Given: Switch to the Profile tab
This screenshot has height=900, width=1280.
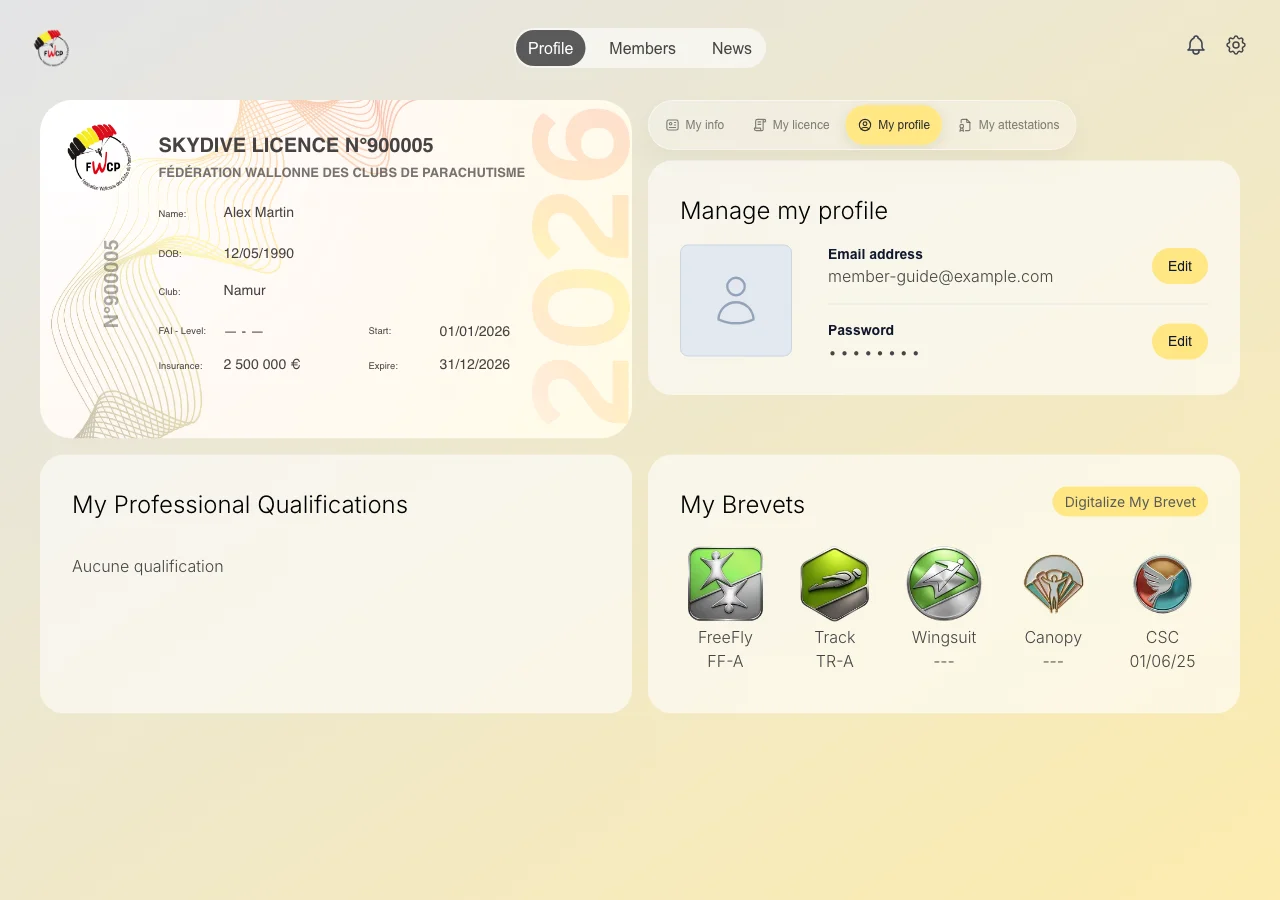Looking at the screenshot, I should click(550, 48).
